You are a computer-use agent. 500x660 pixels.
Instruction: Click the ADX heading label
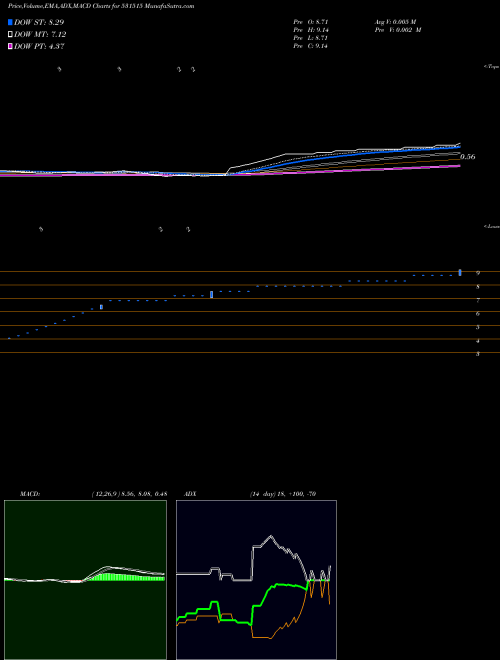coord(190,494)
